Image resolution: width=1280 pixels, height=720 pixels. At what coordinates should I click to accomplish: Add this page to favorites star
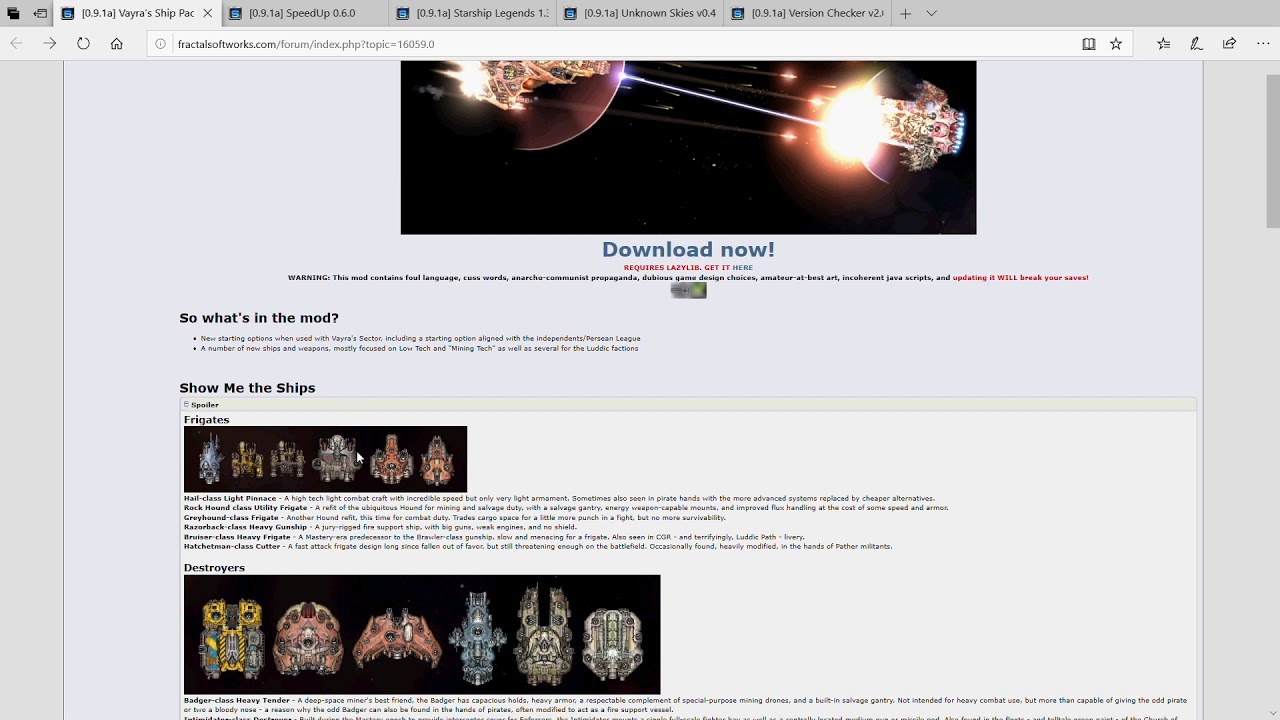click(1116, 44)
